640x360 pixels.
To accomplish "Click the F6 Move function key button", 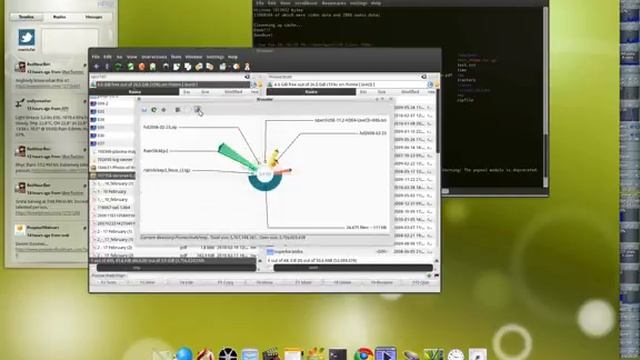I will tap(264, 282).
